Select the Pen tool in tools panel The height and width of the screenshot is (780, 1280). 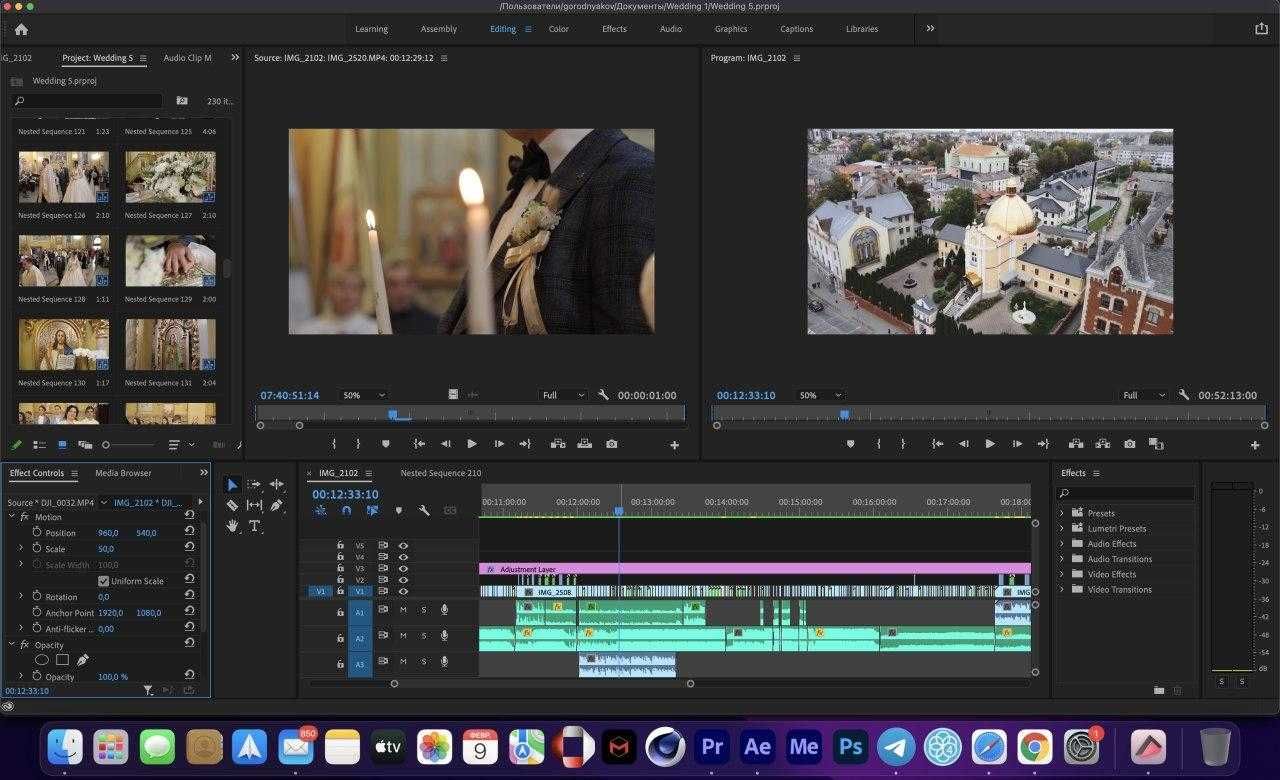click(276, 505)
